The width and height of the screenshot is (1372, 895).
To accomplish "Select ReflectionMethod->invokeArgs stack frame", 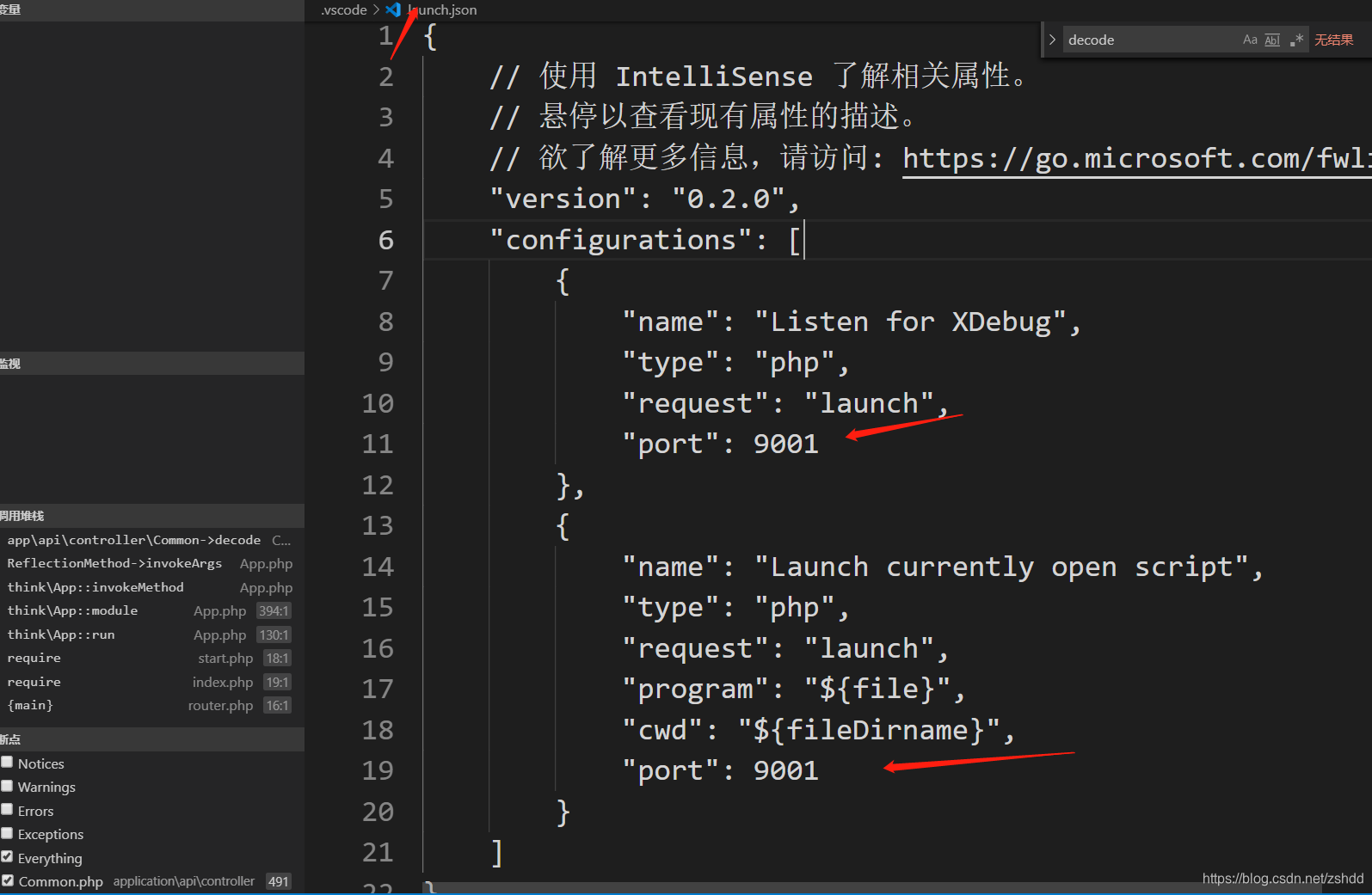I will (152, 563).
